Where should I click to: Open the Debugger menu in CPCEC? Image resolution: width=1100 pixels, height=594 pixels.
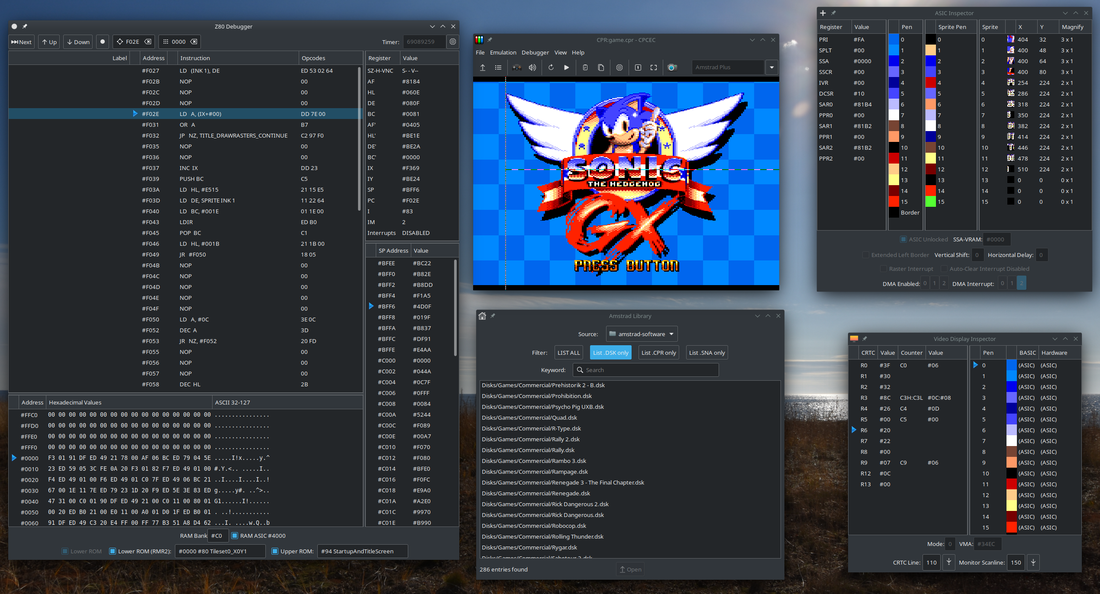tap(535, 53)
